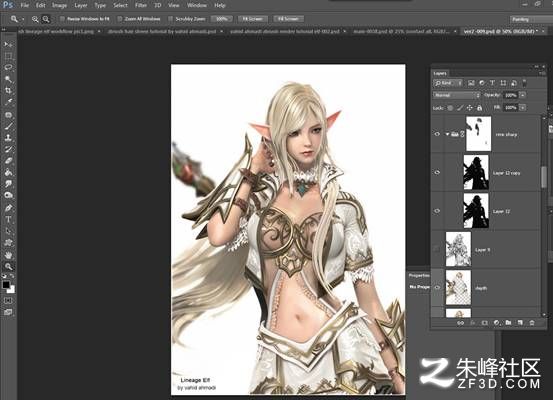Screen dimensions: 553x400
Task: Select the Dodge tool
Action: click(x=8, y=195)
